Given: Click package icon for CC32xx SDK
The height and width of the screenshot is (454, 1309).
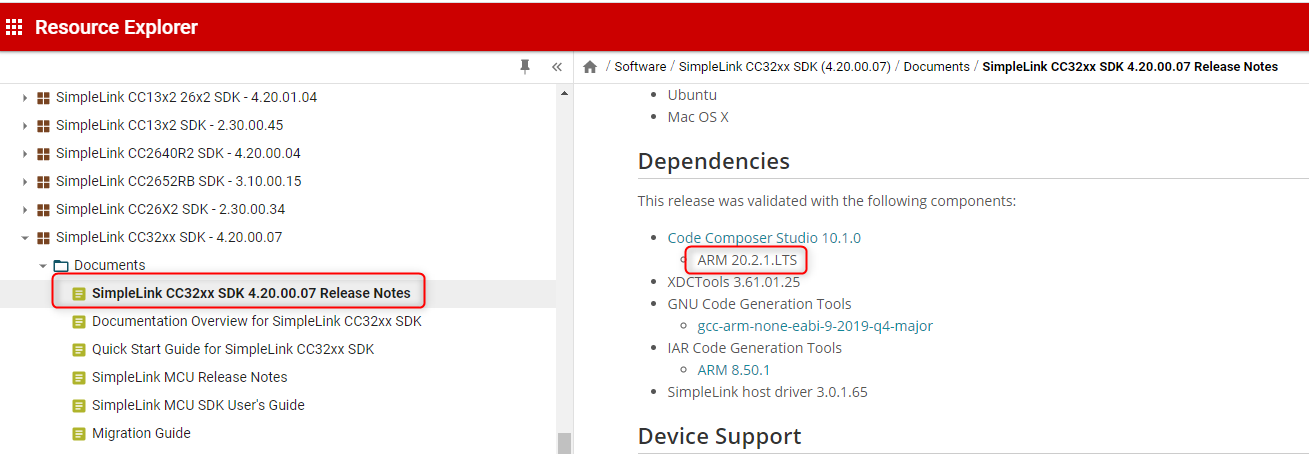Looking at the screenshot, I should pos(43,238).
